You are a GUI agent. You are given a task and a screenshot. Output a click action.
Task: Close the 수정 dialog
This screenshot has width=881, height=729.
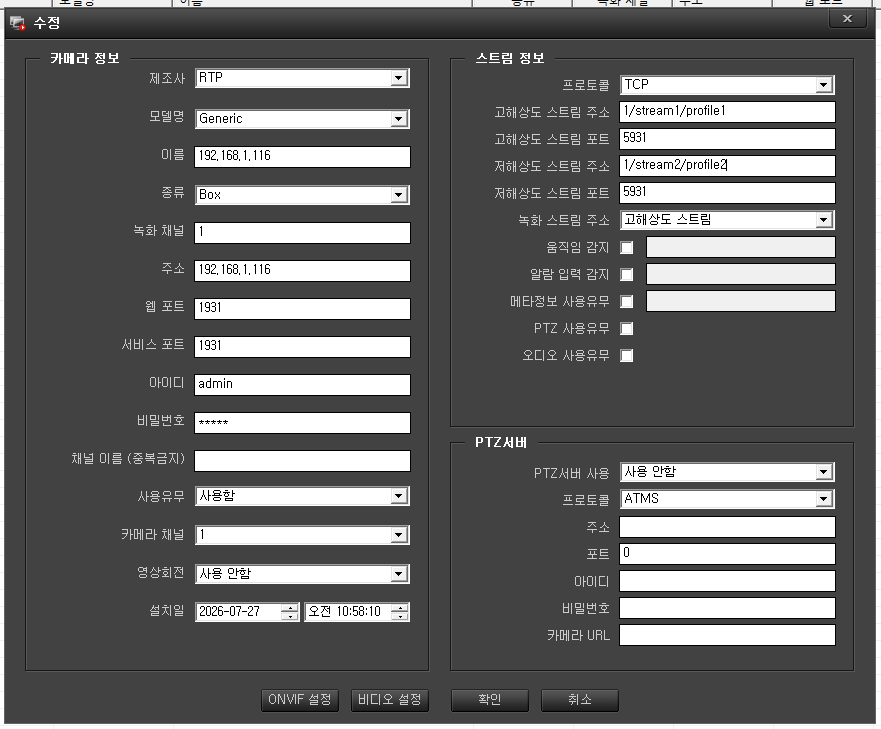click(847, 19)
